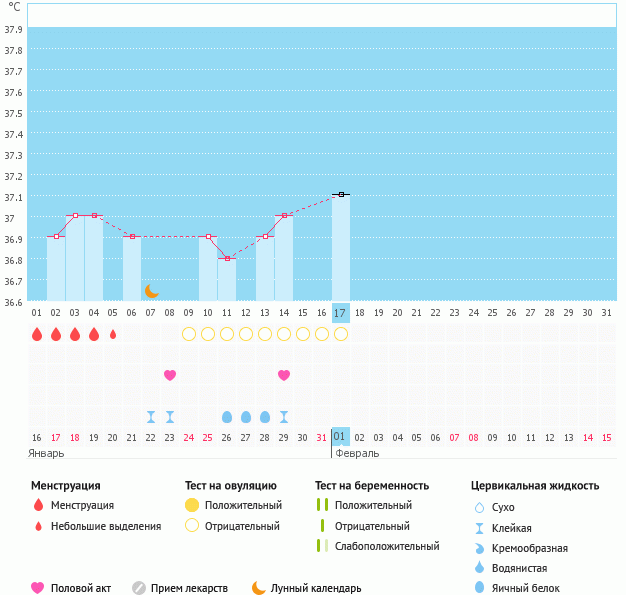The height and width of the screenshot is (595, 626).
Task: Click the menstruation drop on cycle day 01
Action: coord(37,334)
